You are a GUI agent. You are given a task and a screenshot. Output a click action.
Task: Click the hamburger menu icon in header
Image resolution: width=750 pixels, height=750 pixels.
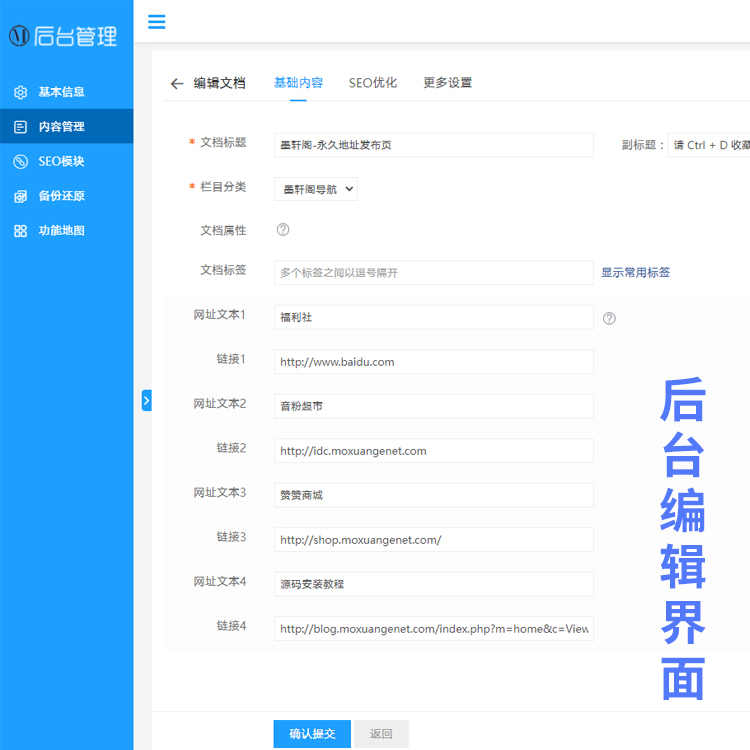pyautogui.click(x=156, y=22)
